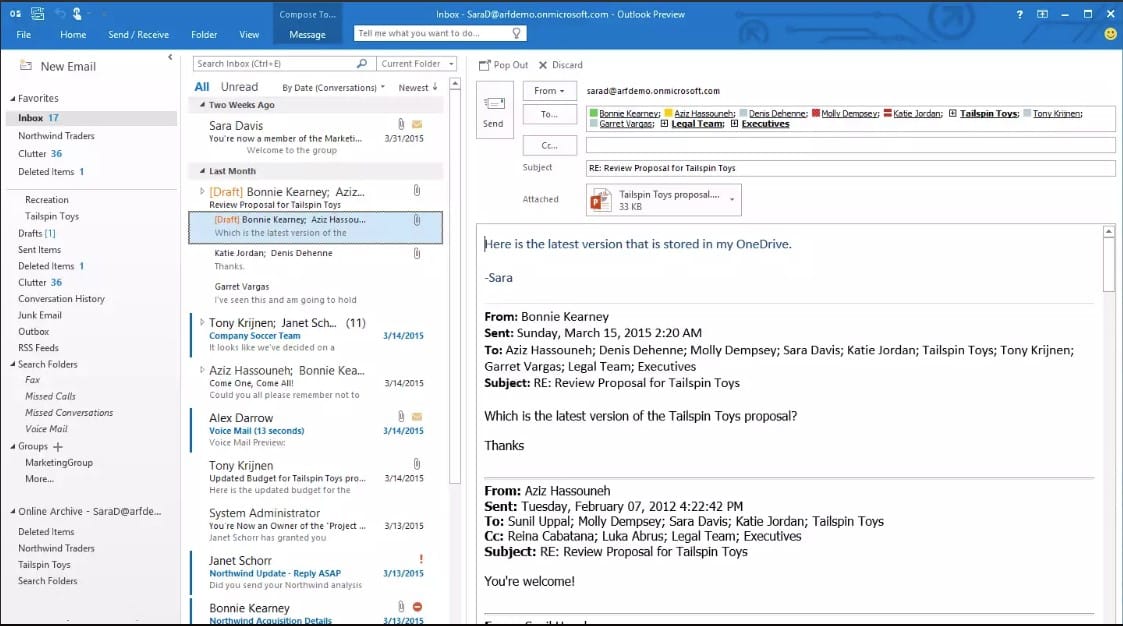Open By Date (Conversations) arrangement dropdown

(x=333, y=87)
